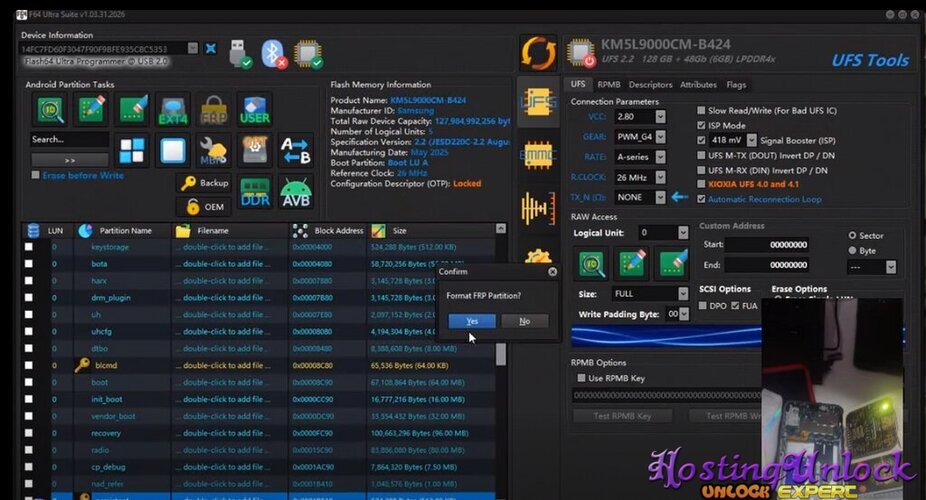Click the partition erase icon

tap(133, 110)
